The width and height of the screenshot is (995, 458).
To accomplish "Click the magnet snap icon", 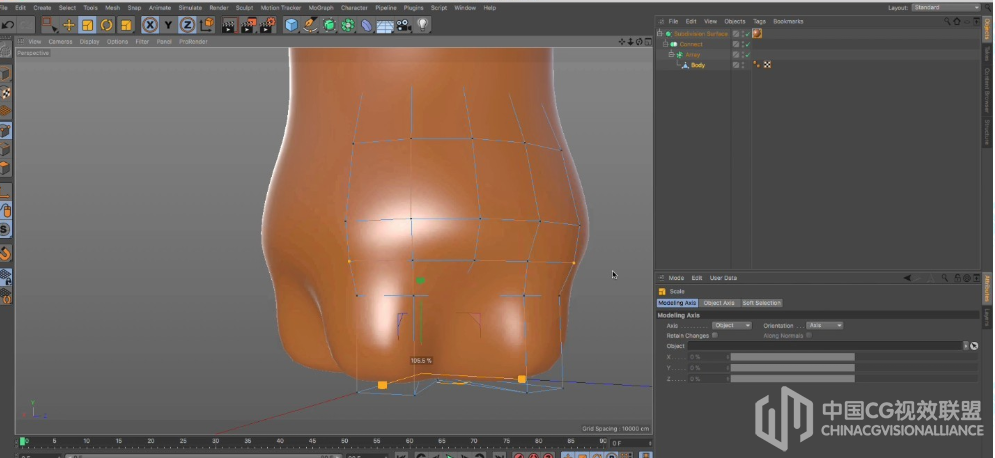I will coord(5,254).
